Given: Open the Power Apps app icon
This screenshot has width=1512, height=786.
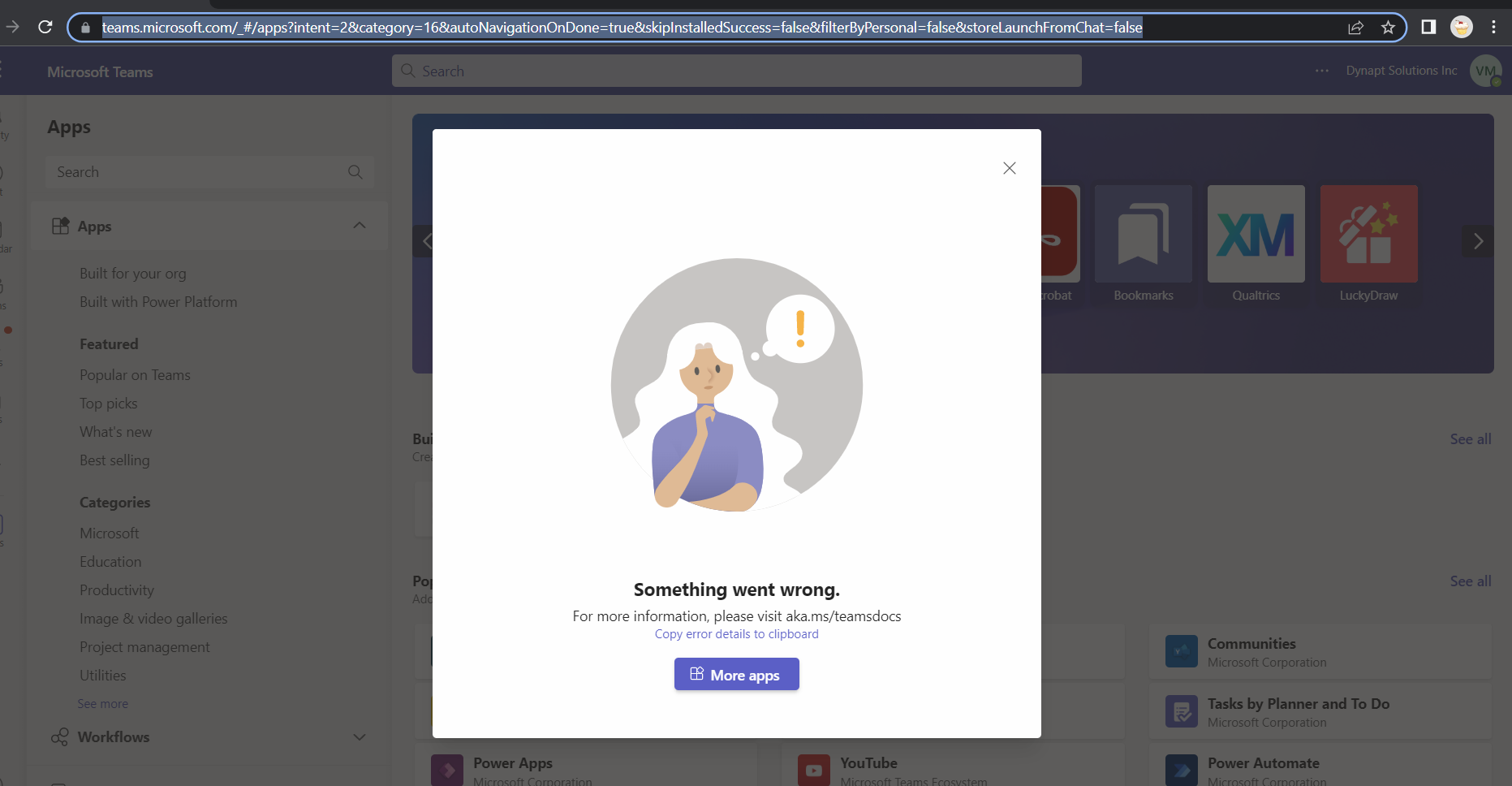Looking at the screenshot, I should pyautogui.click(x=446, y=771).
